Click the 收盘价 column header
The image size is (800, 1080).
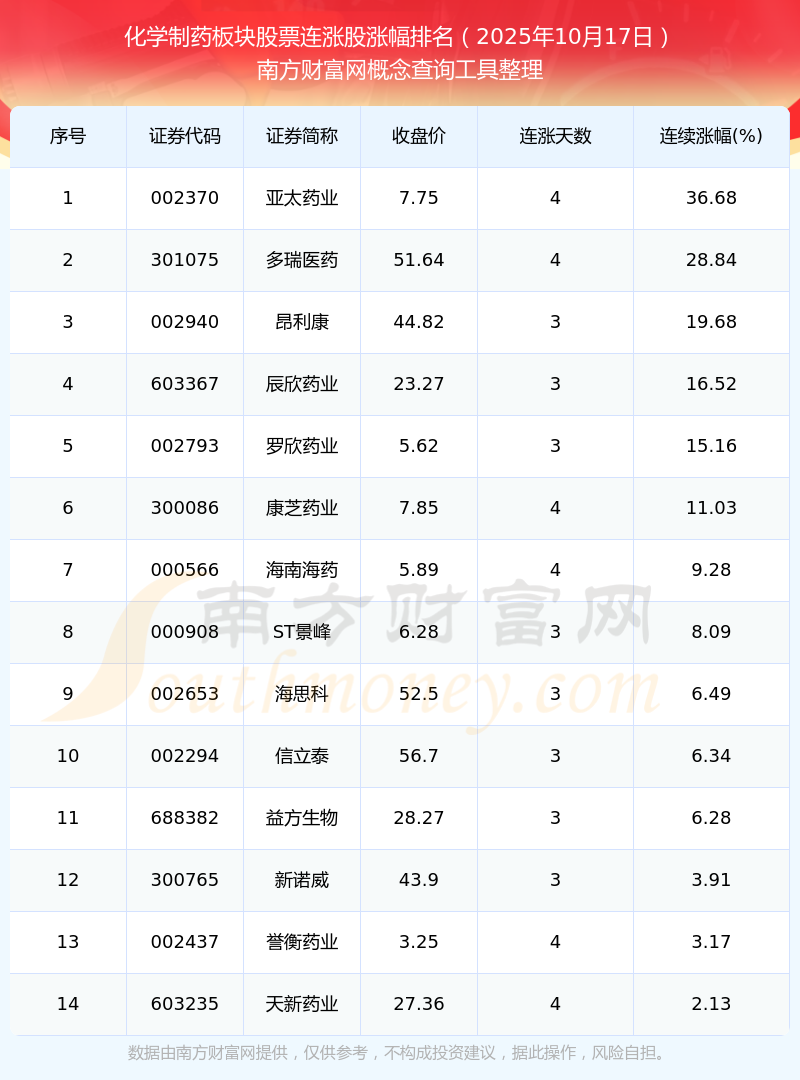click(419, 136)
